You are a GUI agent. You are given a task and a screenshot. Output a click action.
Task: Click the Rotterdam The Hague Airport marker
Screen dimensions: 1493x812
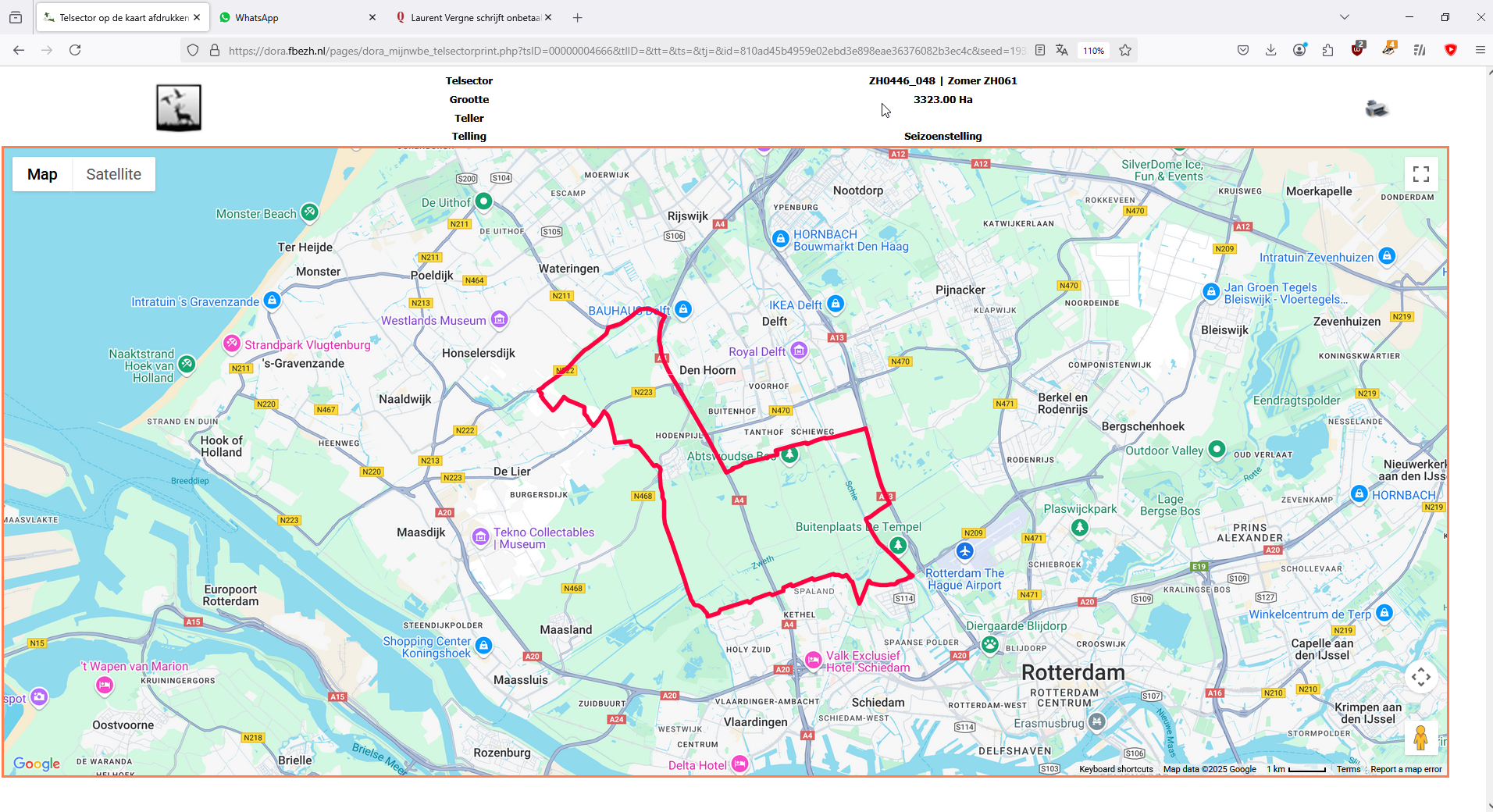[965, 551]
